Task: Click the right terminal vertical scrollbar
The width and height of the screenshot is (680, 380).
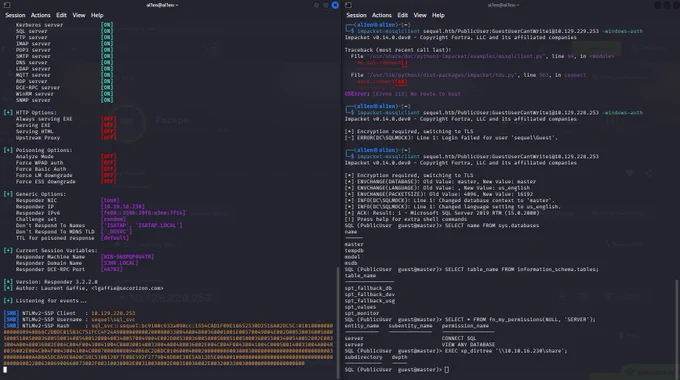Action: (677, 328)
